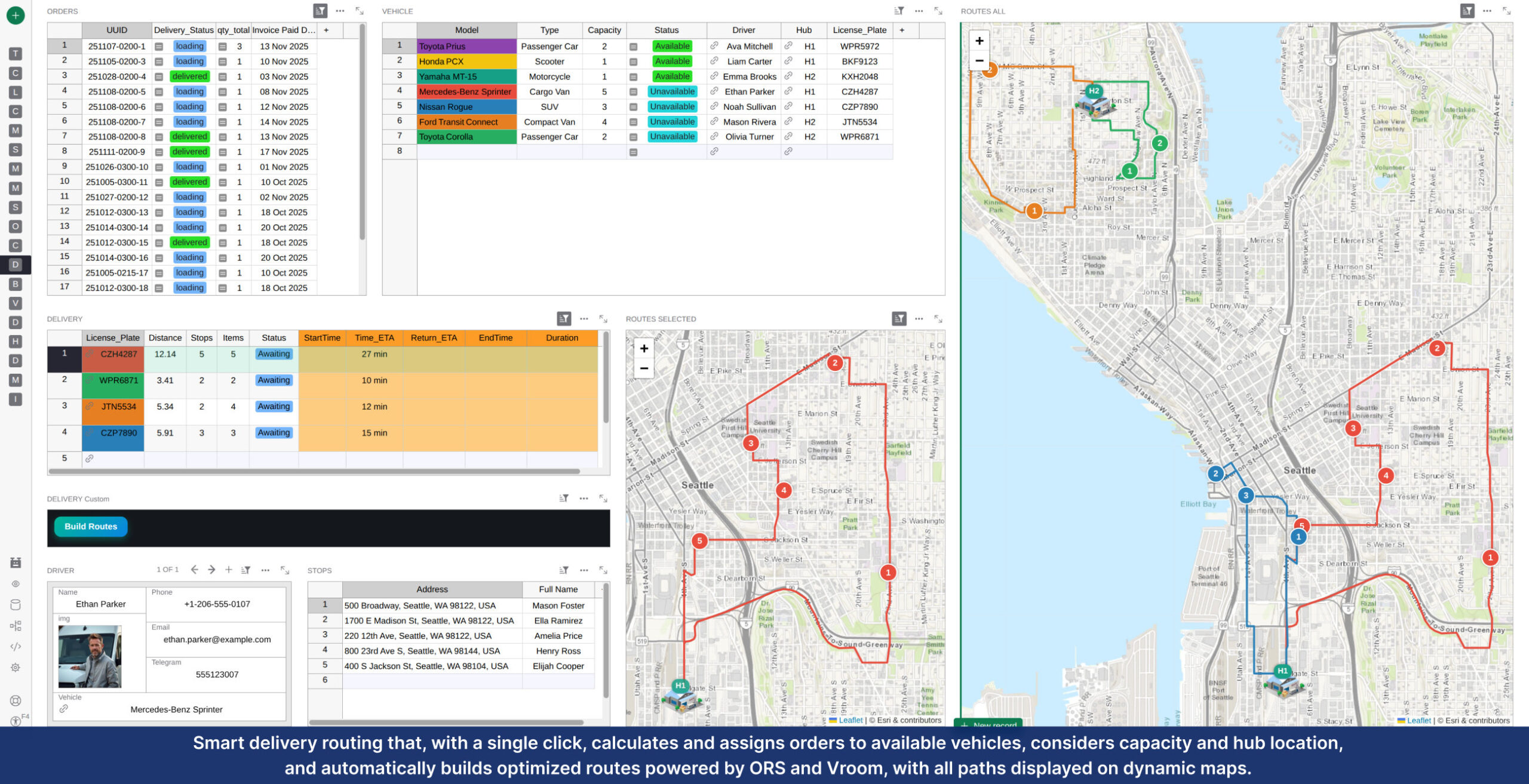
Task: Select the highlighted D page in sidebar
Action: click(16, 265)
